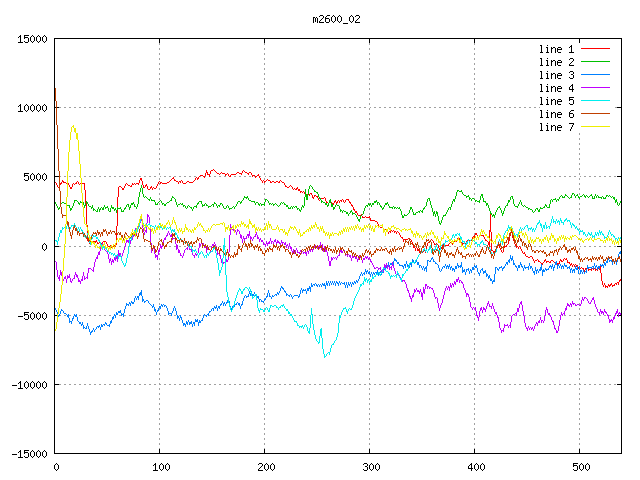Click the 5000 y-axis tick label
The width and height of the screenshot is (640, 480).
coord(35,178)
